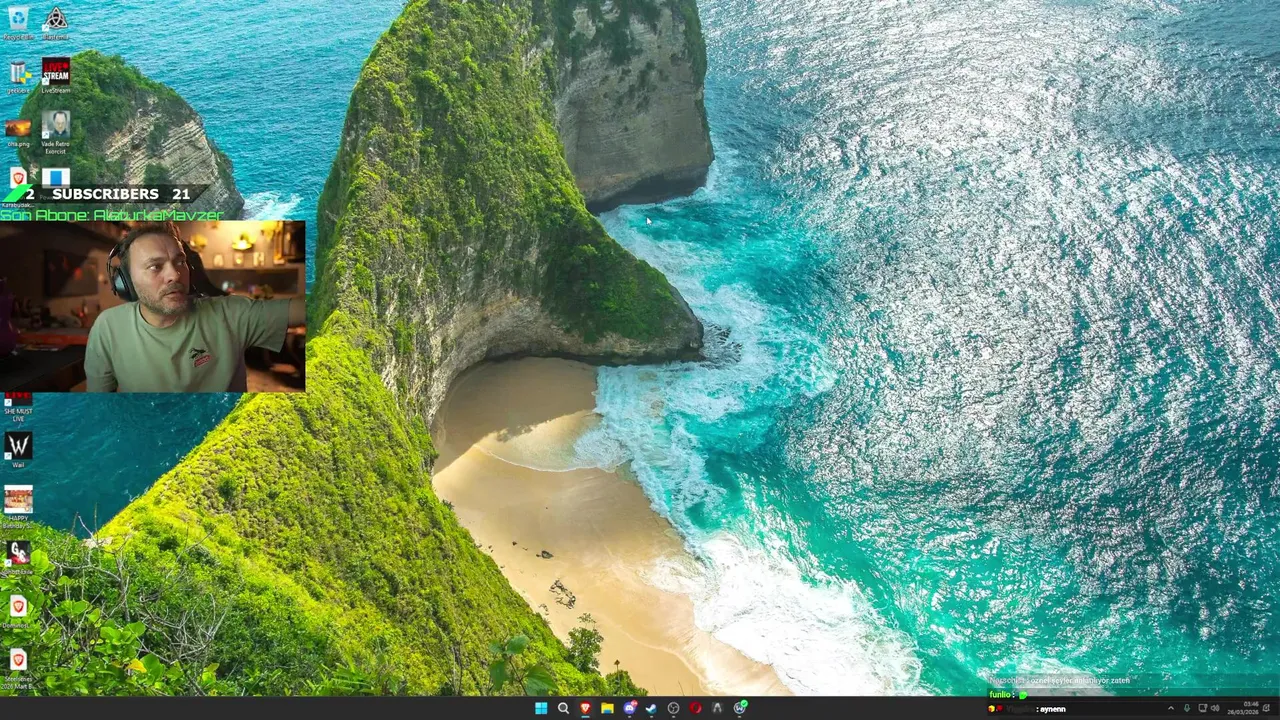Click the Subscribers counter overlay
The height and width of the screenshot is (720, 1280).
(105, 194)
